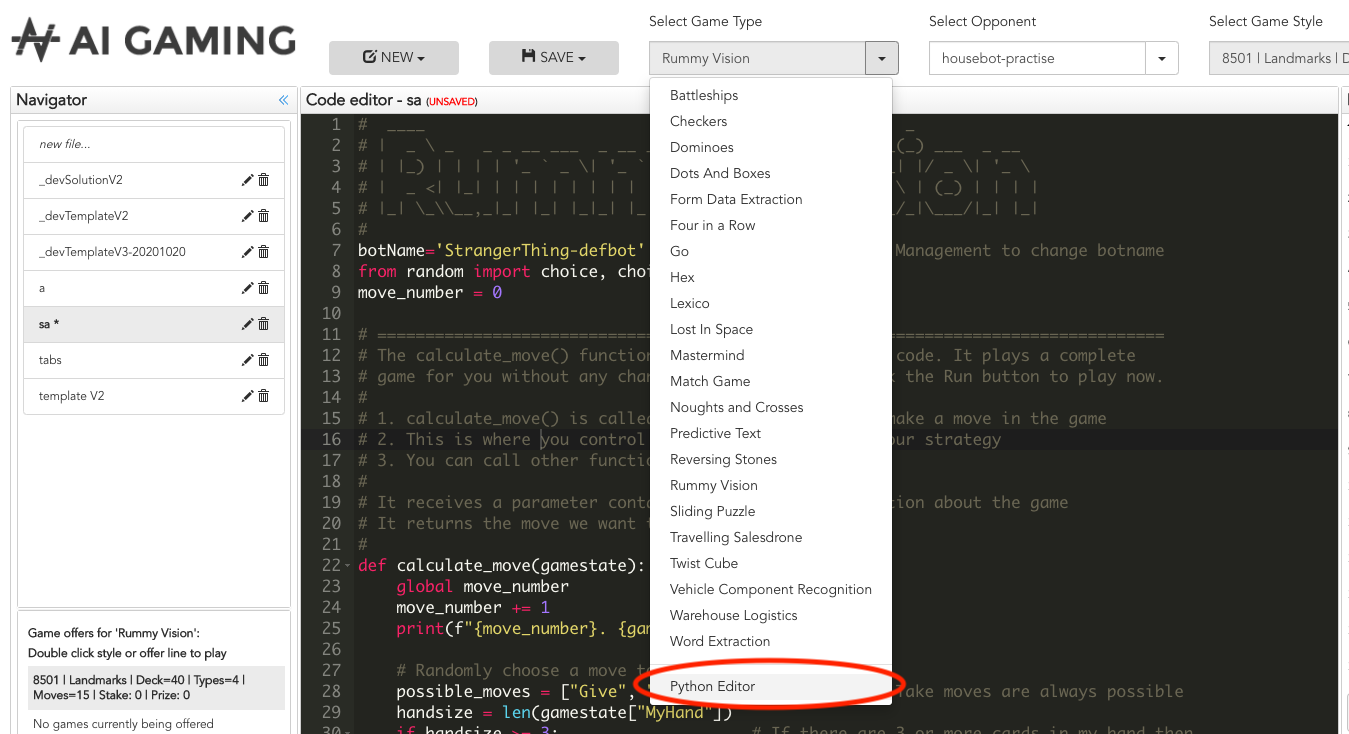Image resolution: width=1349 pixels, height=734 pixels.
Task: Select Word Extraction option
Action: pos(770,641)
